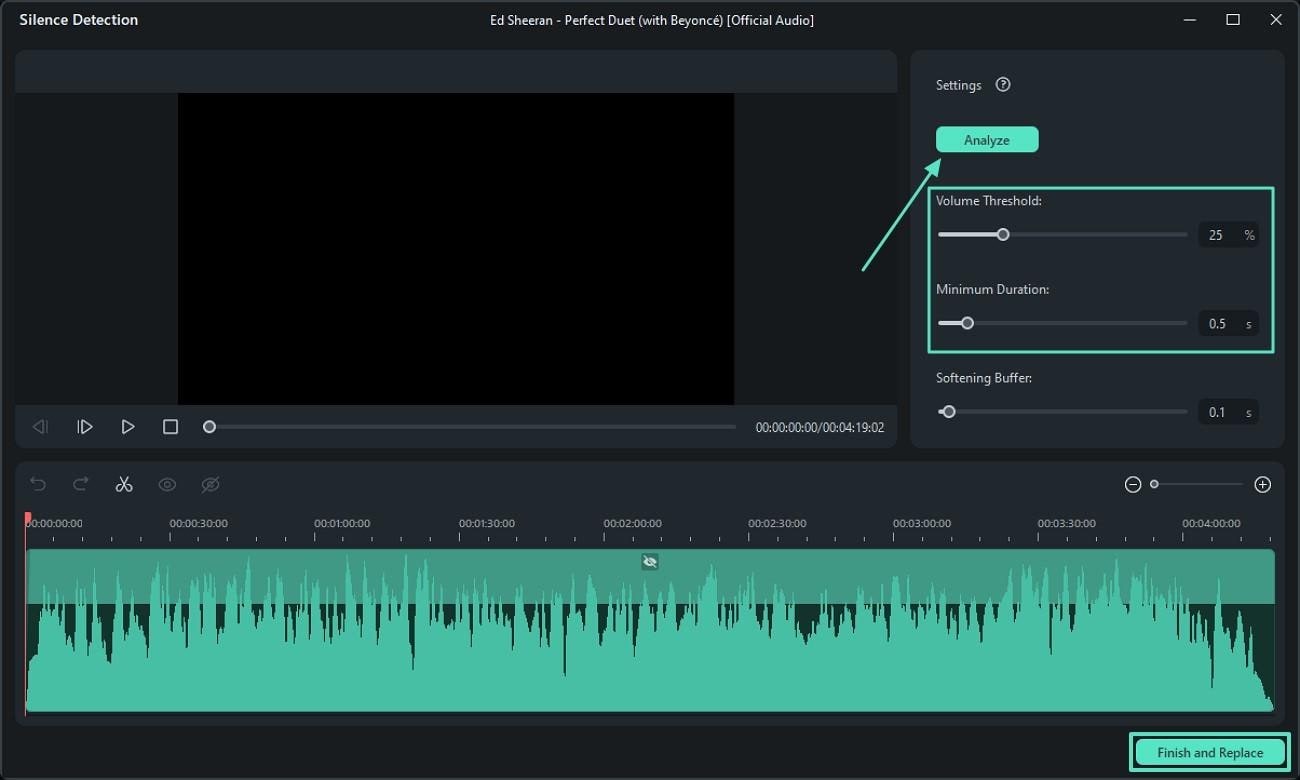Step forward one frame in preview
Screen dimensions: 1300x780
(85, 427)
